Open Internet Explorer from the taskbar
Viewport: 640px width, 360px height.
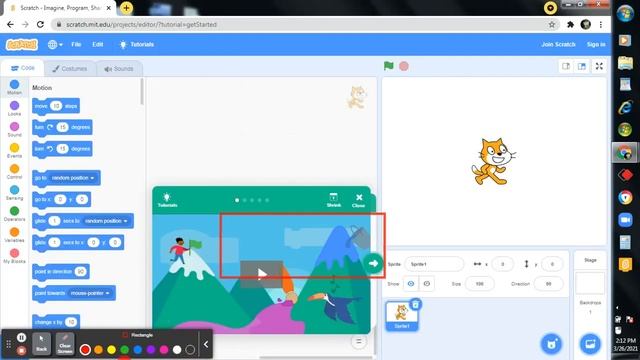[625, 107]
